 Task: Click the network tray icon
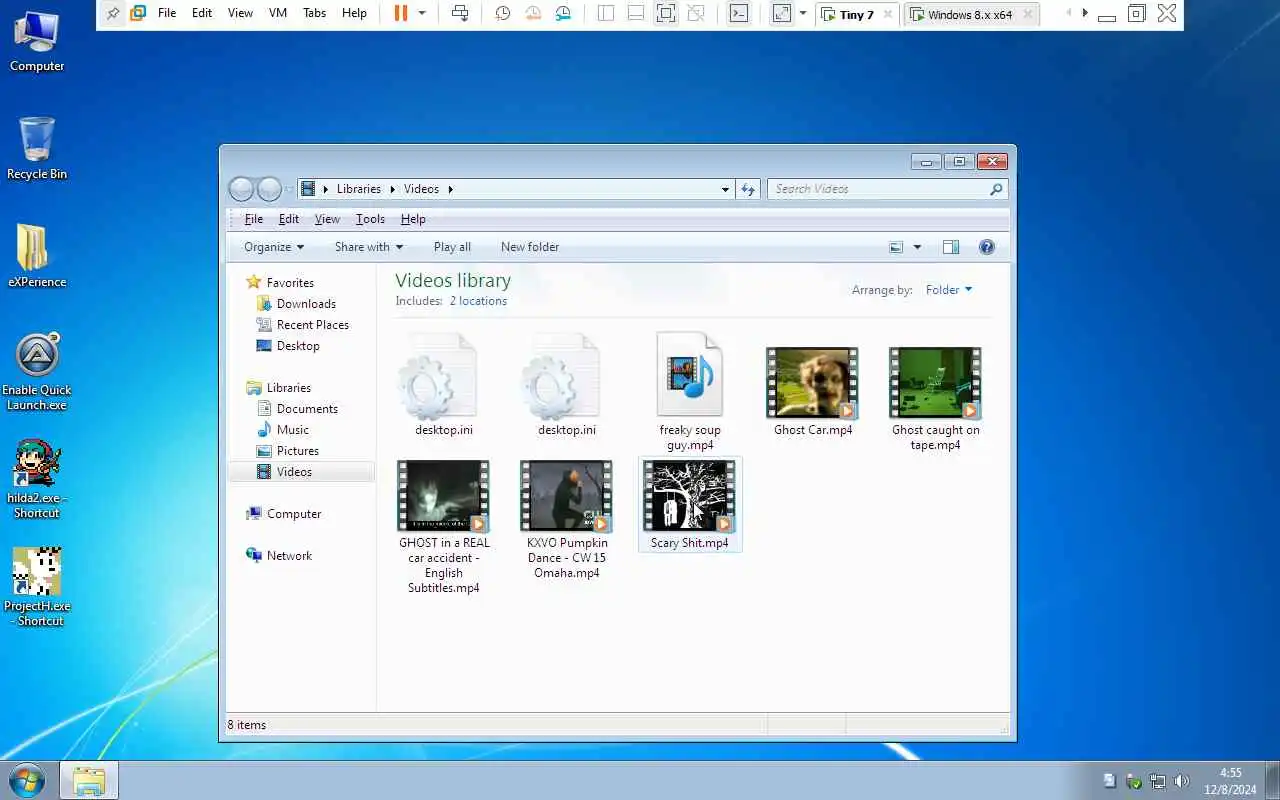pos(1158,781)
